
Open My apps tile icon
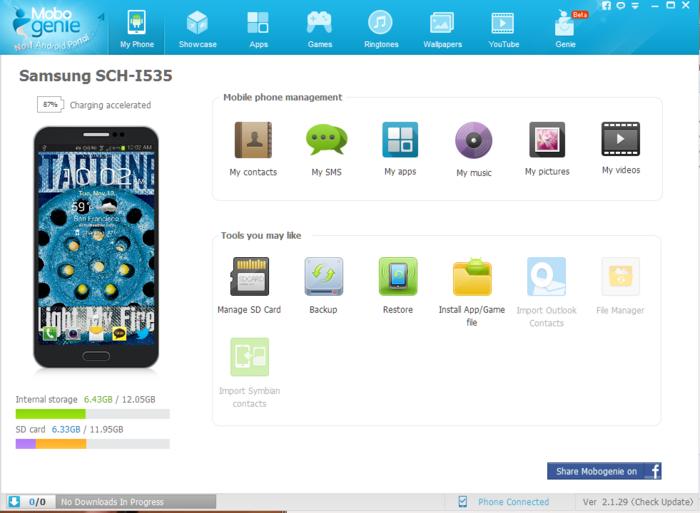coord(400,140)
